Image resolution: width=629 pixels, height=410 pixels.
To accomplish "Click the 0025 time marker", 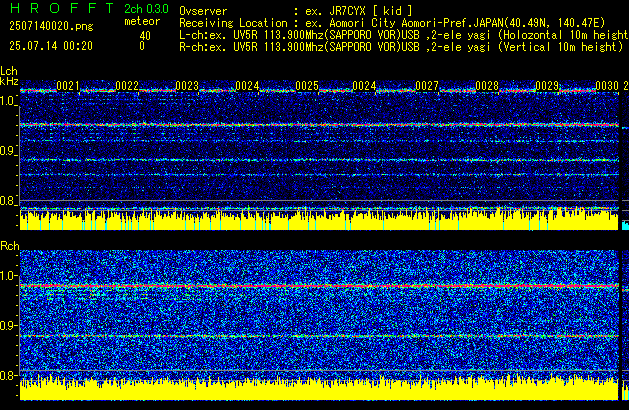I will click(307, 85).
